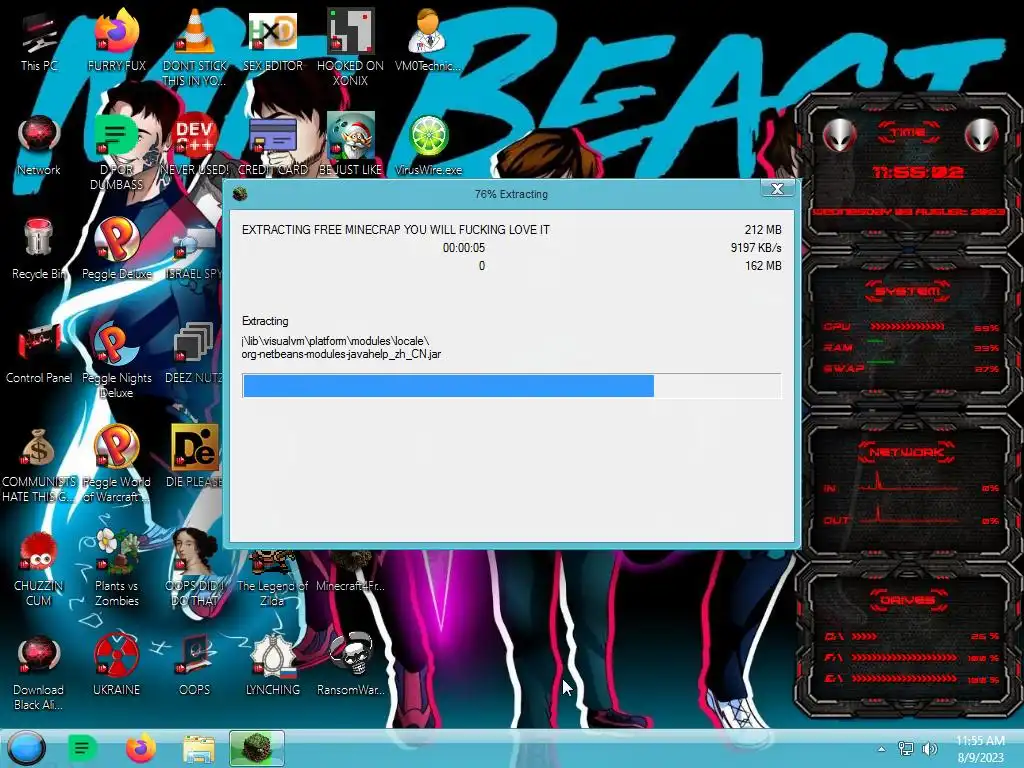1024x768 pixels.
Task: Close the 76% Extracting dialog
Action: tap(777, 189)
